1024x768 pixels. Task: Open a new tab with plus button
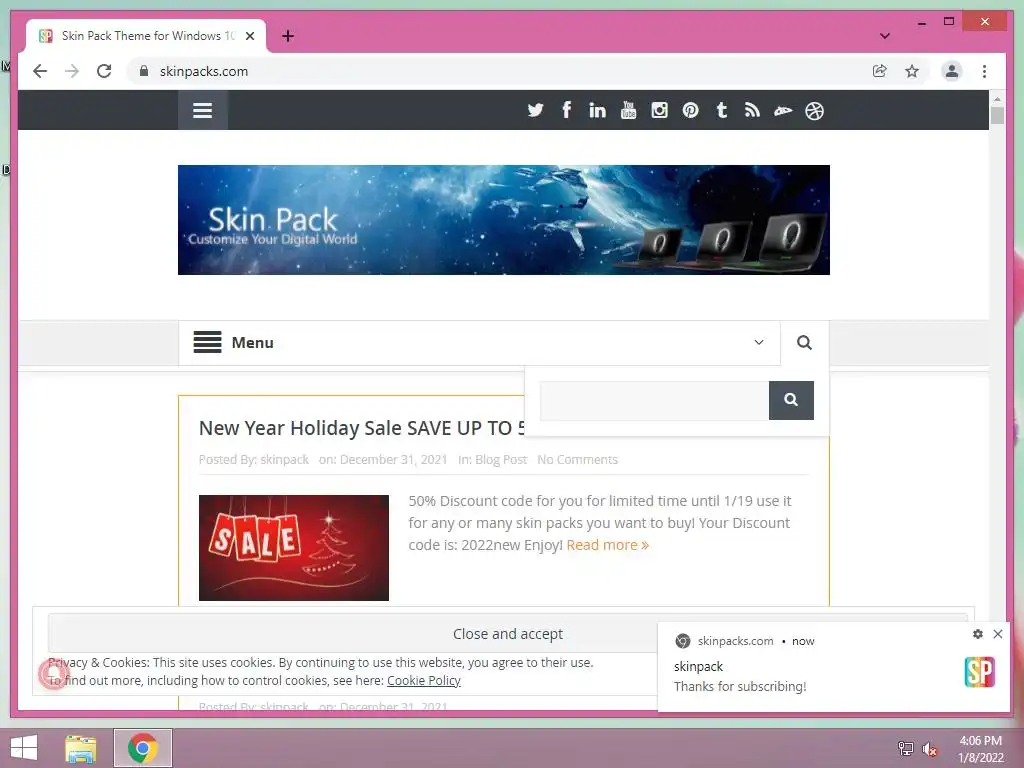(288, 36)
